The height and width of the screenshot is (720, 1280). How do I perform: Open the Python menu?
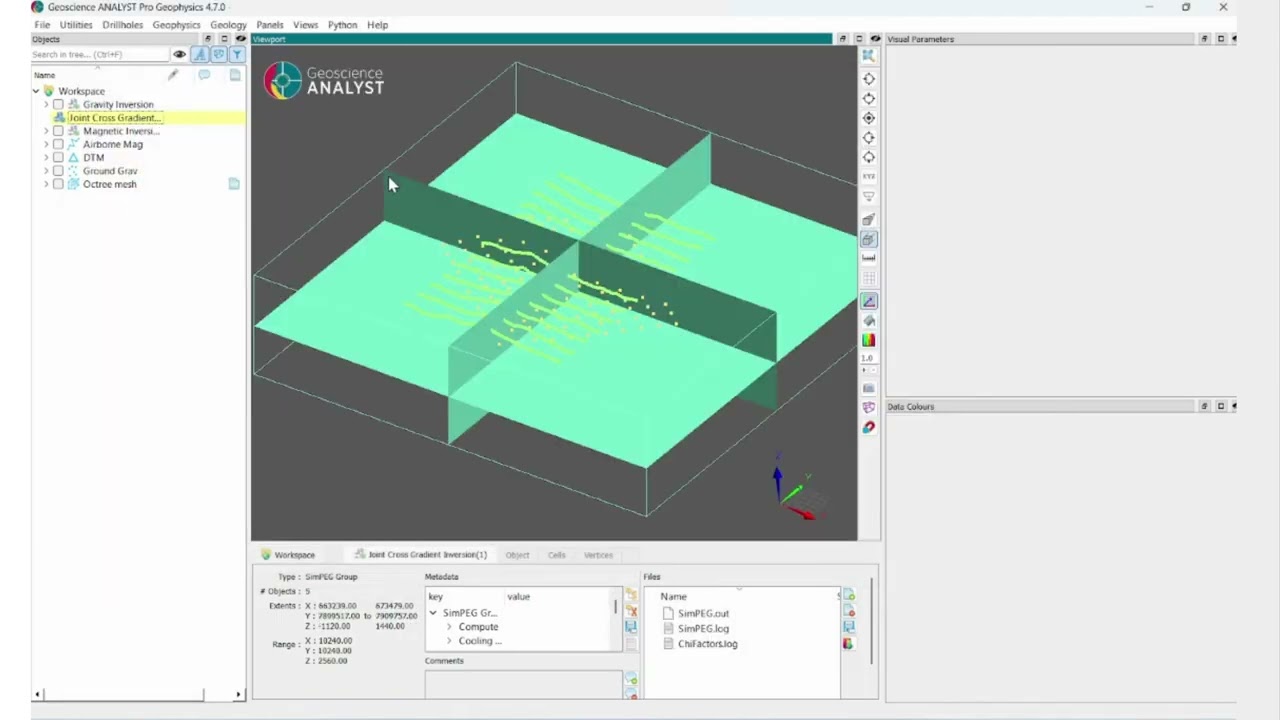[342, 25]
